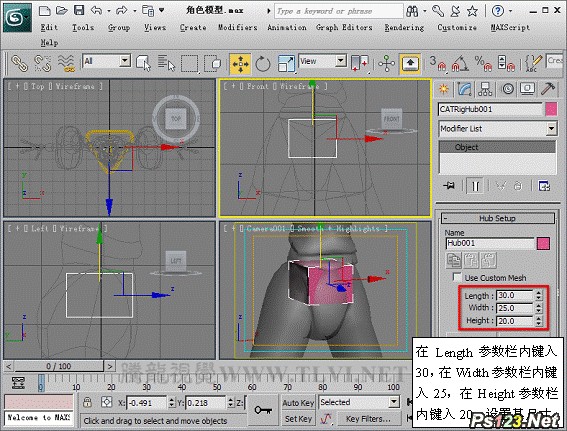Viewport: 567px width, 431px height.
Task: Open the MAXScript menu
Action: [x=510, y=27]
